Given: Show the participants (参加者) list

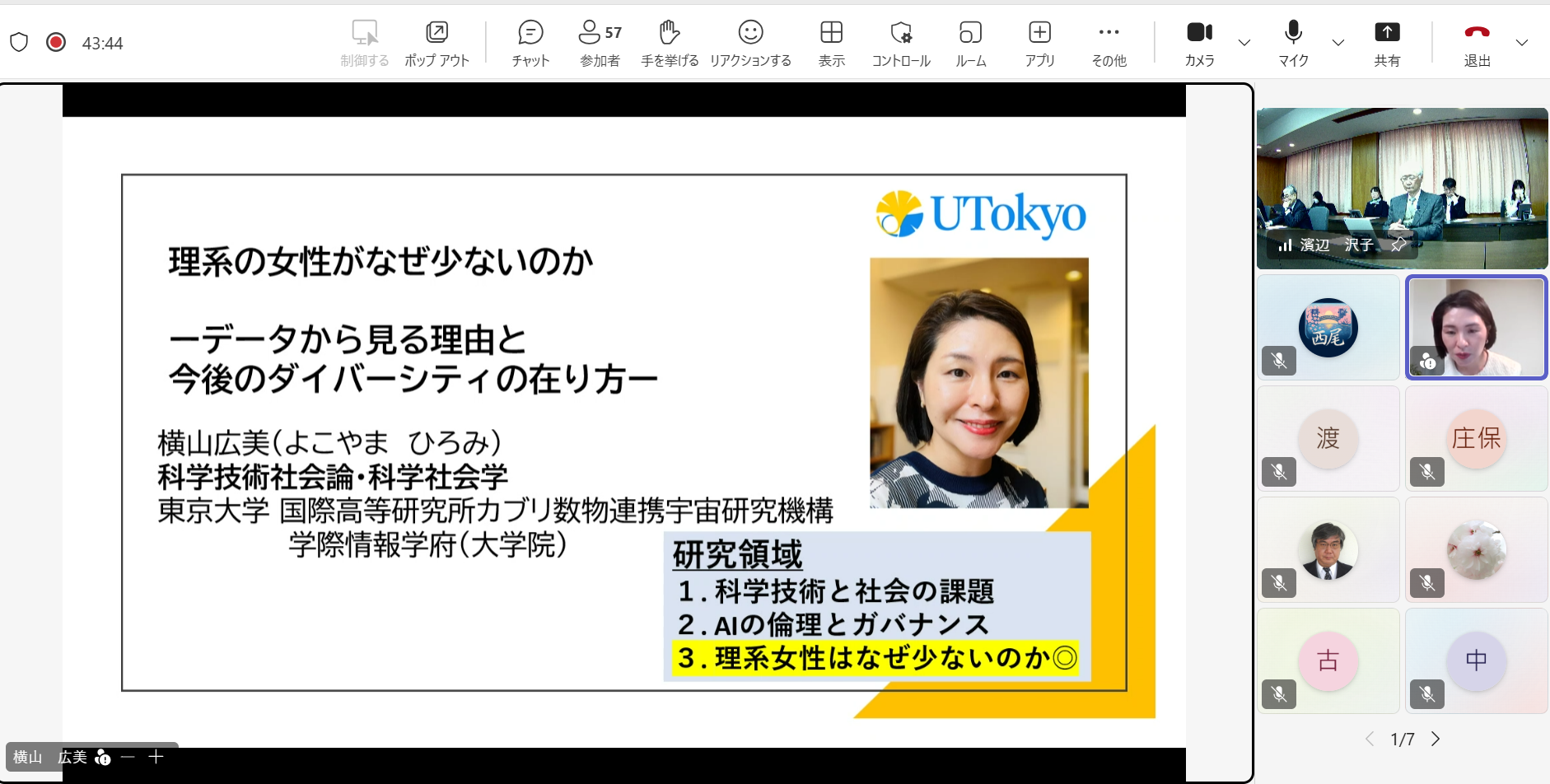Looking at the screenshot, I should coord(600,43).
